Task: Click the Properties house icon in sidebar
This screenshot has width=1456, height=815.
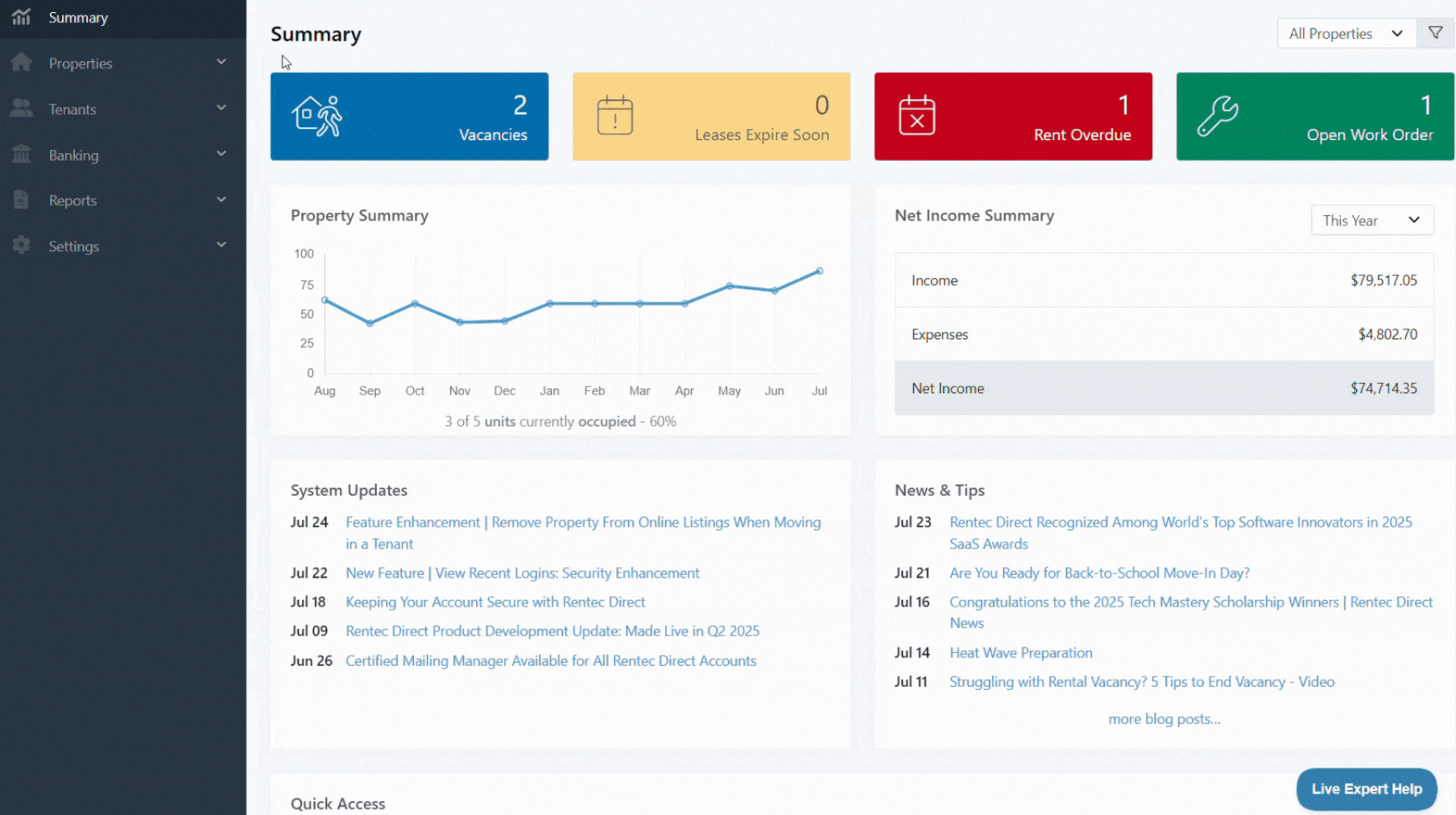Action: (22, 63)
